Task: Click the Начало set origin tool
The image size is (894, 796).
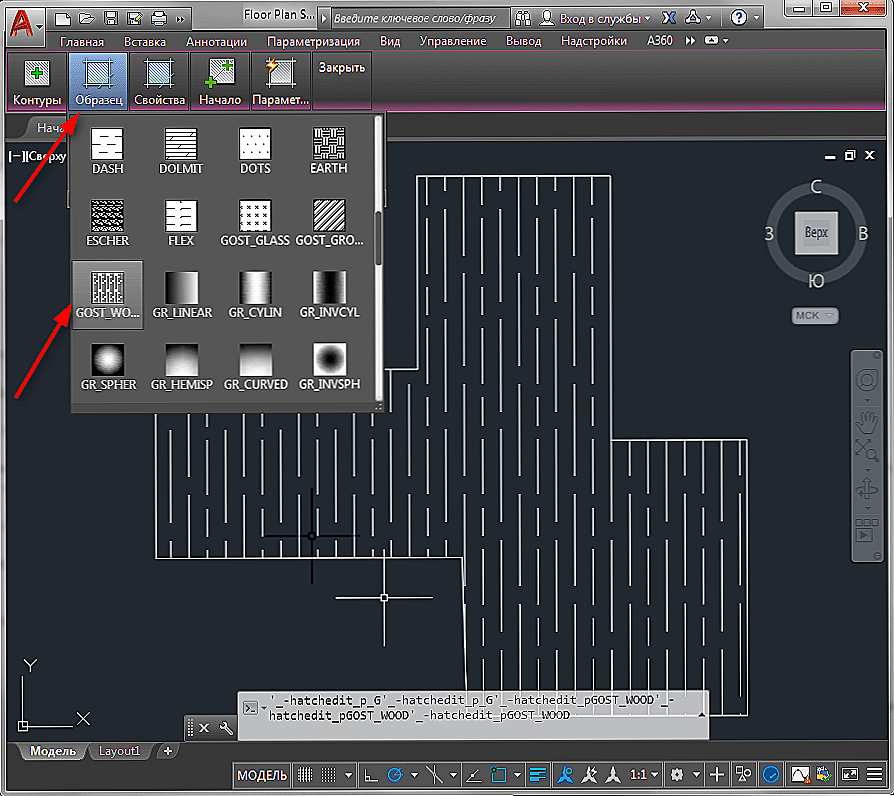Action: [220, 82]
